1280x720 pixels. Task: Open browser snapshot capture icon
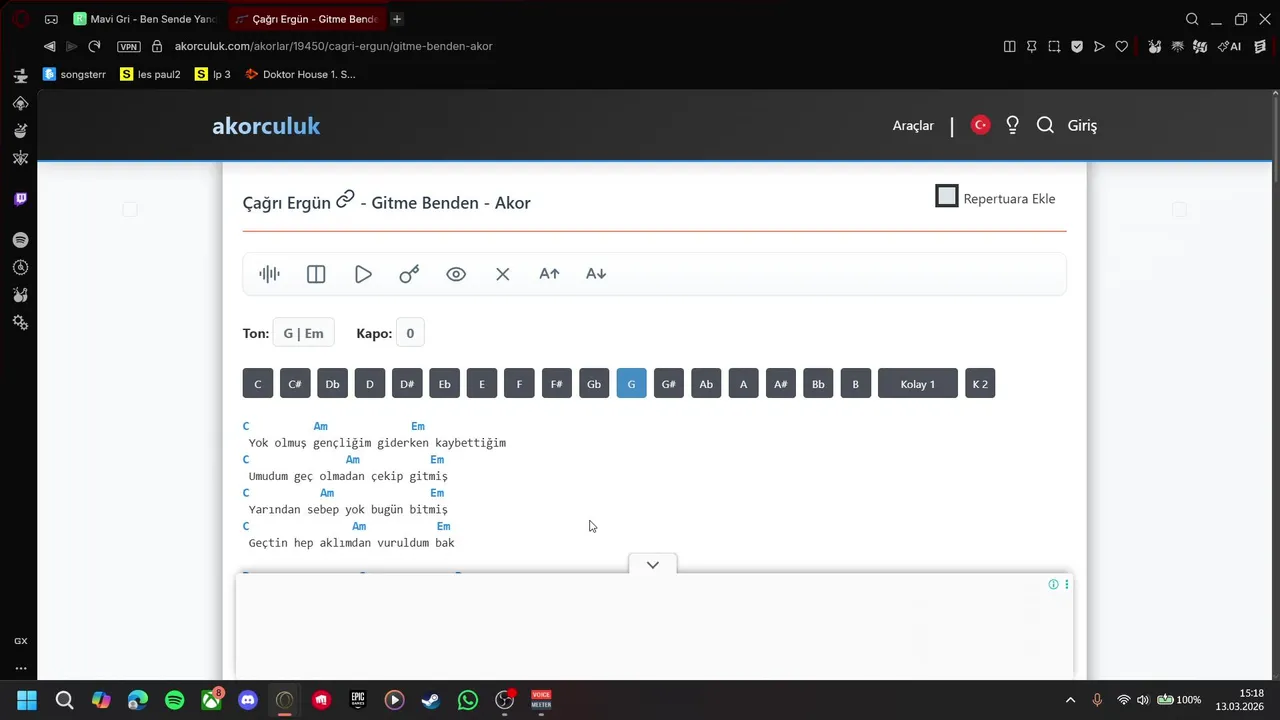point(1054,46)
